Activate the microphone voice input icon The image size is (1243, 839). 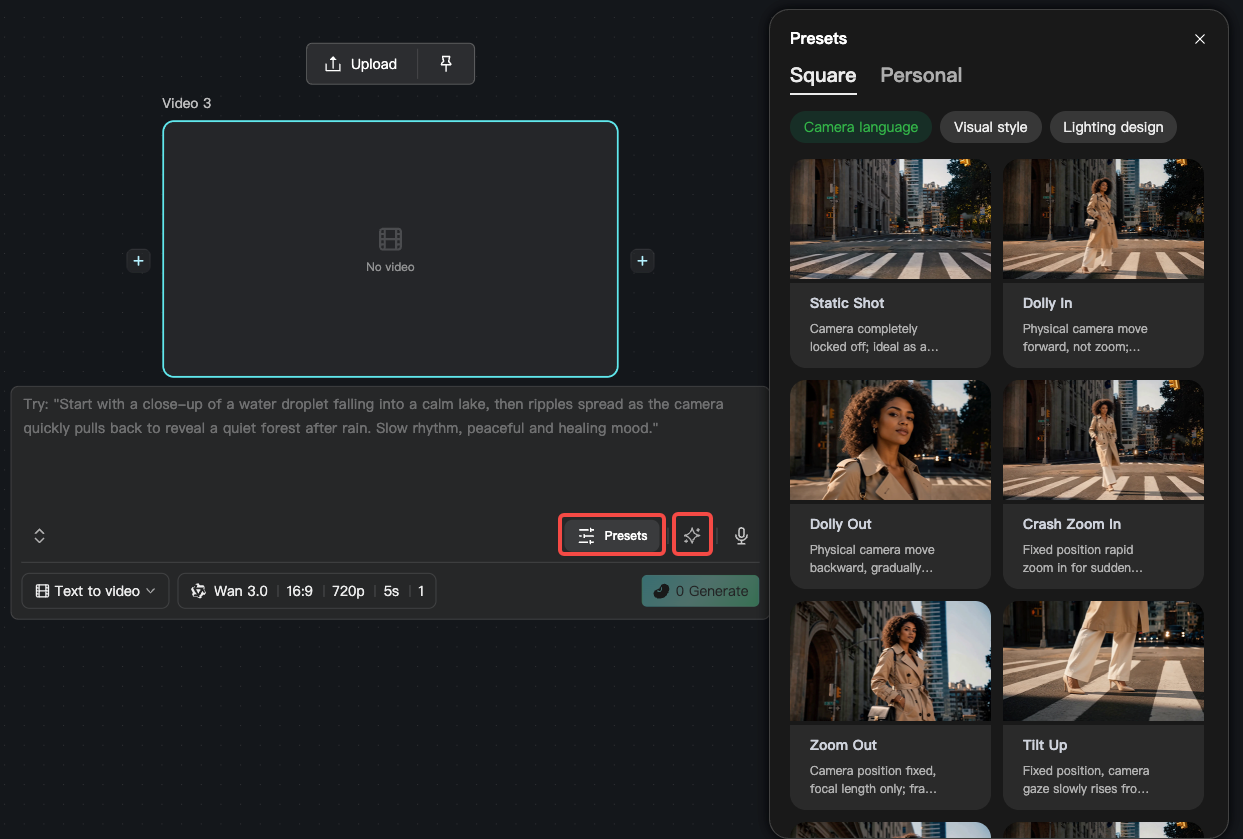coord(741,536)
